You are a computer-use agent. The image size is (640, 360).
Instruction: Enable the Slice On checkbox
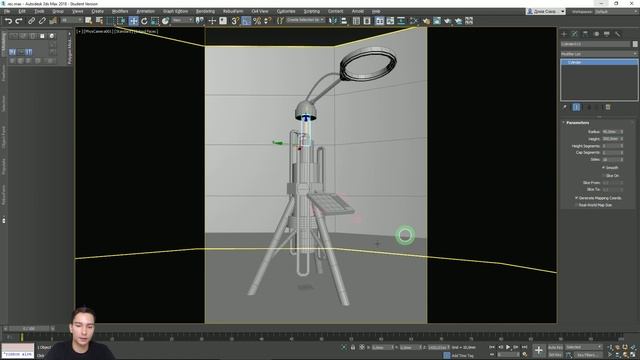point(604,176)
